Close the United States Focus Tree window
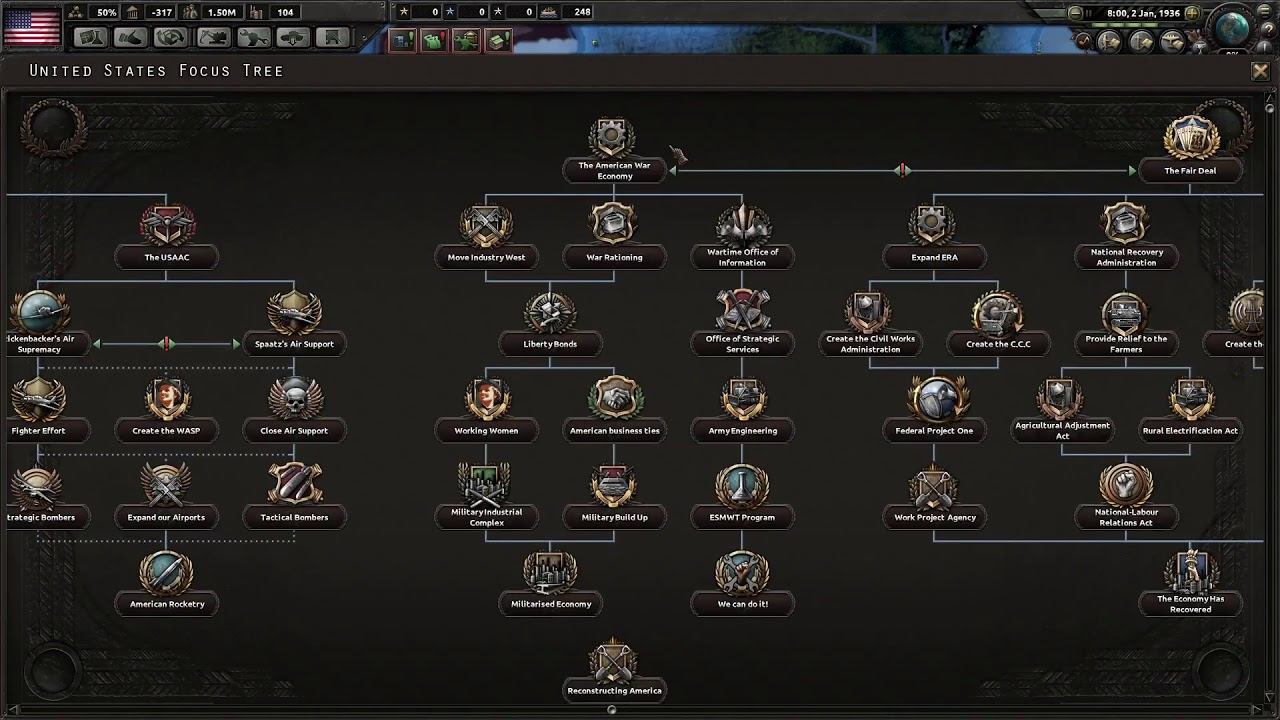 tap(1260, 71)
